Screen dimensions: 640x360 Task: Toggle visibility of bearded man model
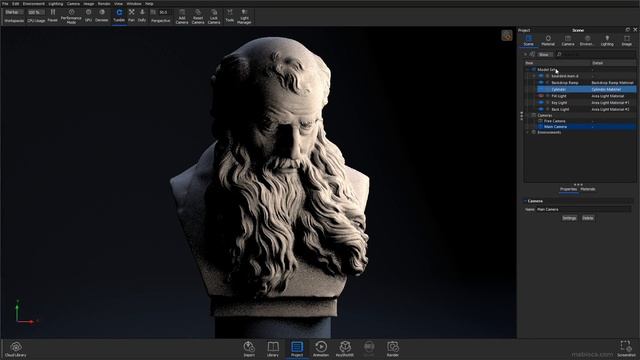pos(541,76)
